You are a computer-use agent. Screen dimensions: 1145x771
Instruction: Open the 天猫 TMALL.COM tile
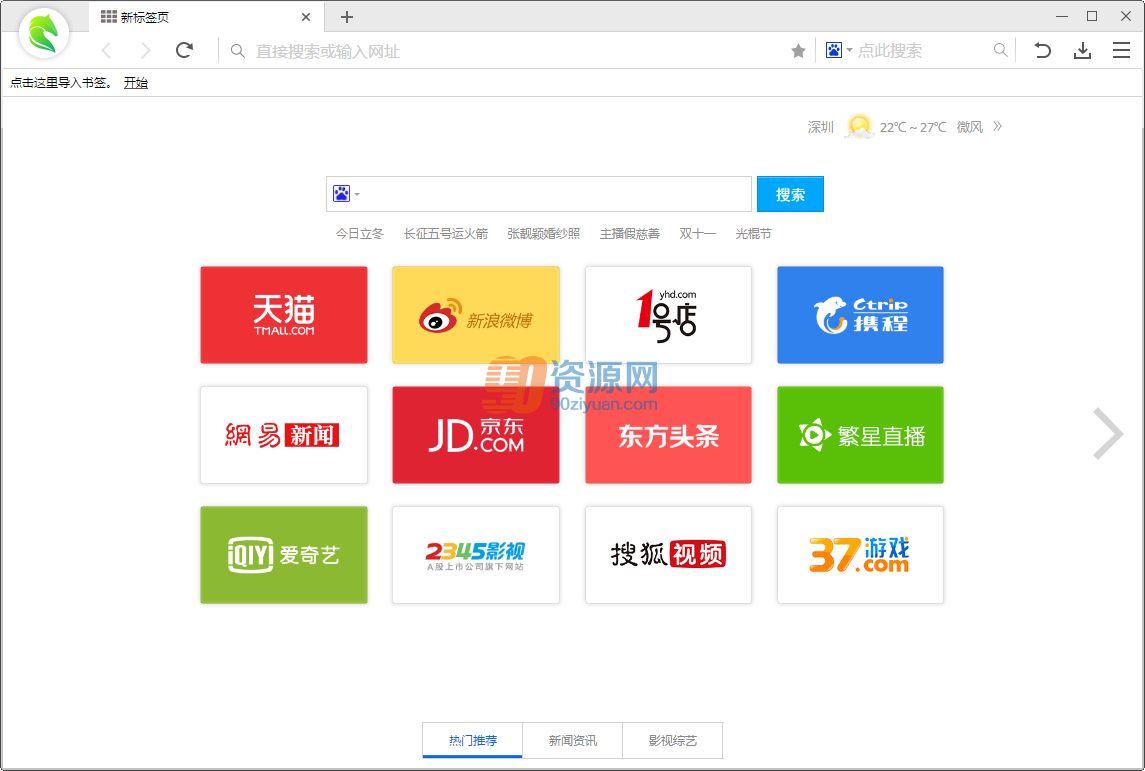click(284, 315)
